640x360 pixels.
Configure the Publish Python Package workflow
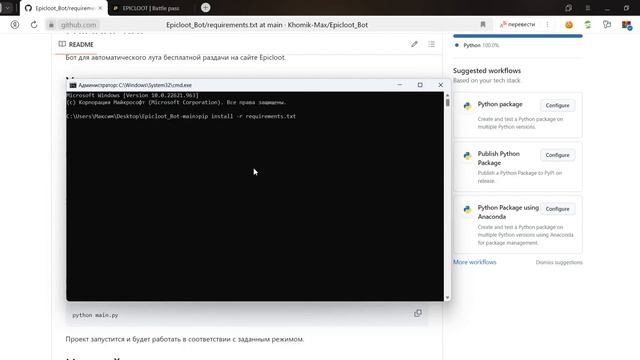pos(558,155)
